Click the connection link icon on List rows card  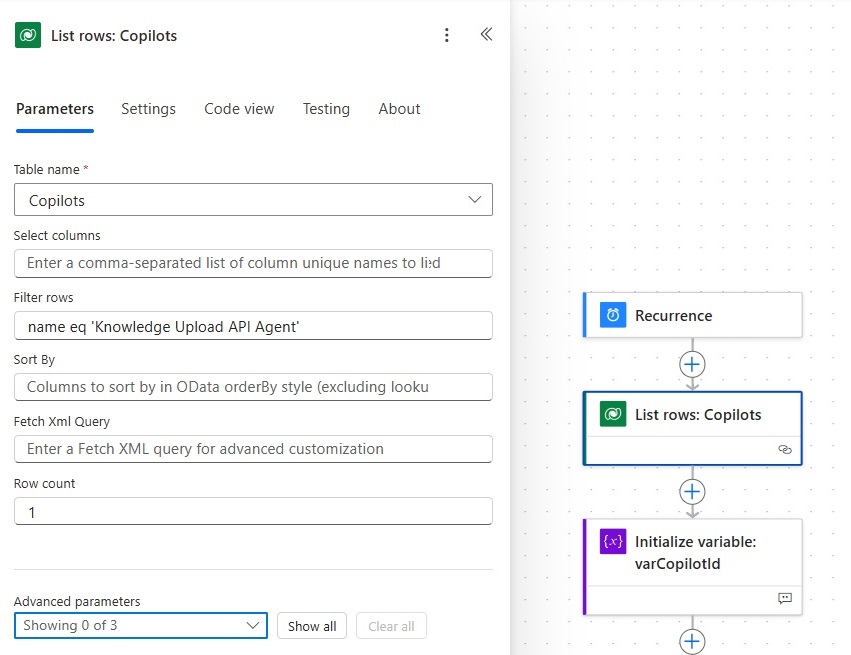(785, 449)
